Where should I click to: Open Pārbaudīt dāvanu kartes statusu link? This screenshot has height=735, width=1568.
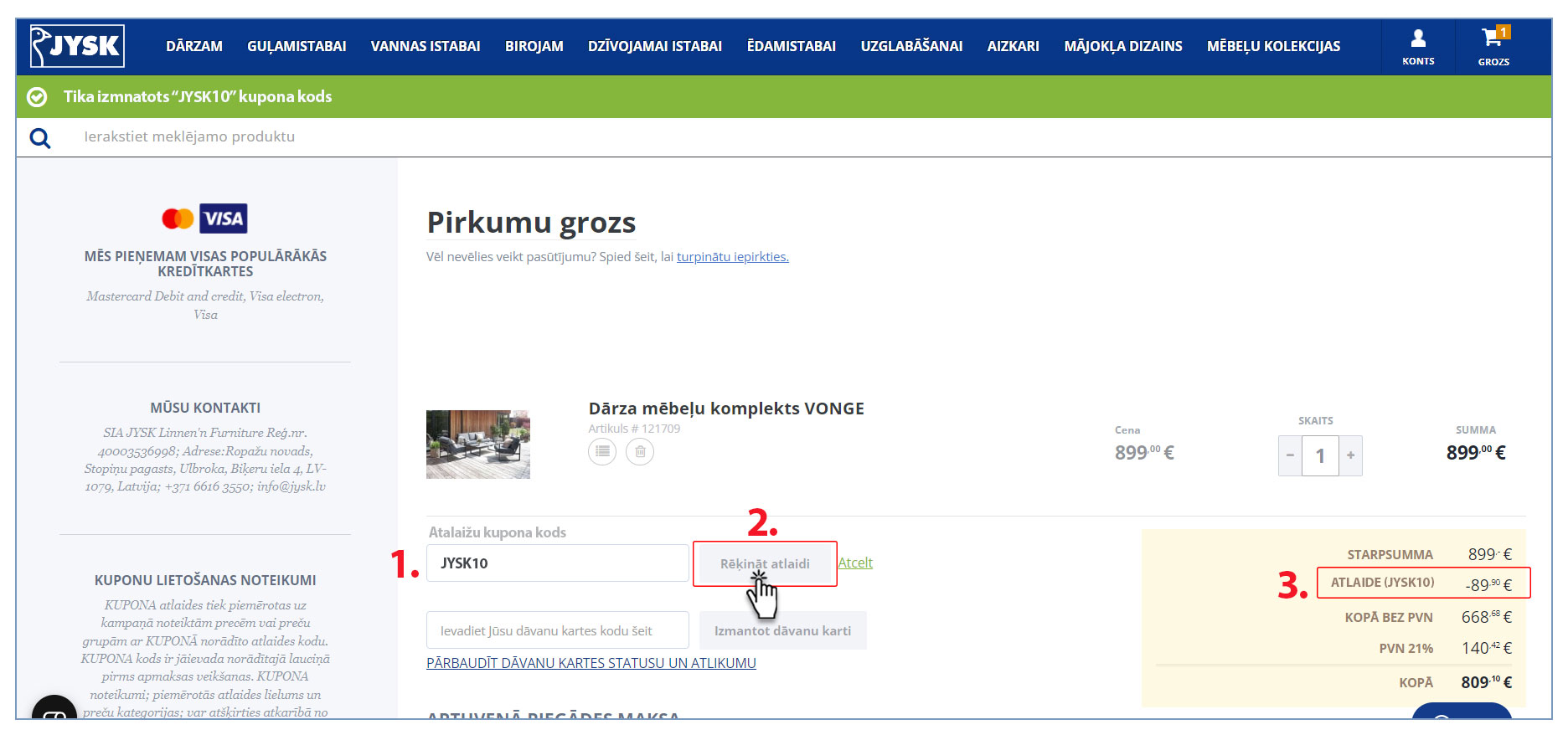click(x=591, y=663)
